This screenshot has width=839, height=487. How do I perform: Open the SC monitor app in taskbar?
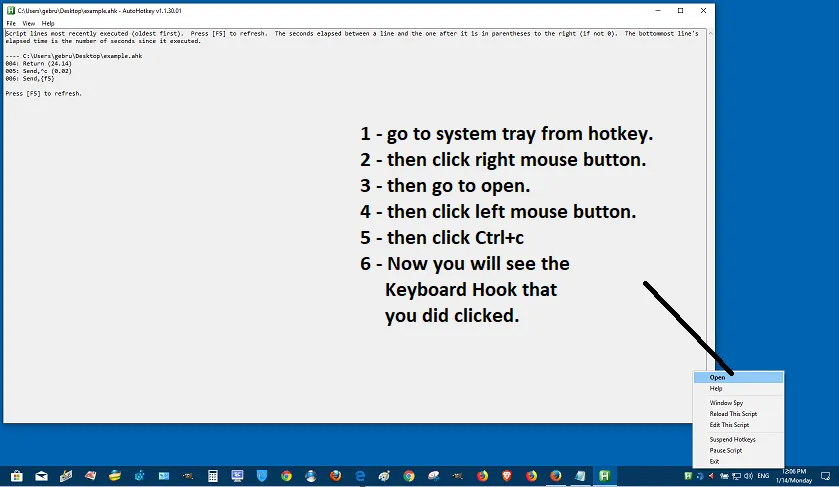coord(237,475)
